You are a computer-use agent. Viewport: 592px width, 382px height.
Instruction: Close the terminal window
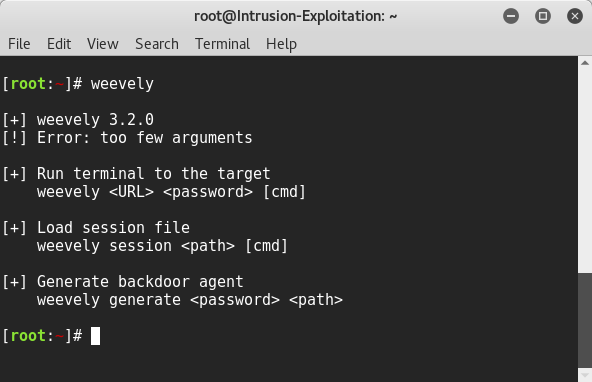point(575,16)
